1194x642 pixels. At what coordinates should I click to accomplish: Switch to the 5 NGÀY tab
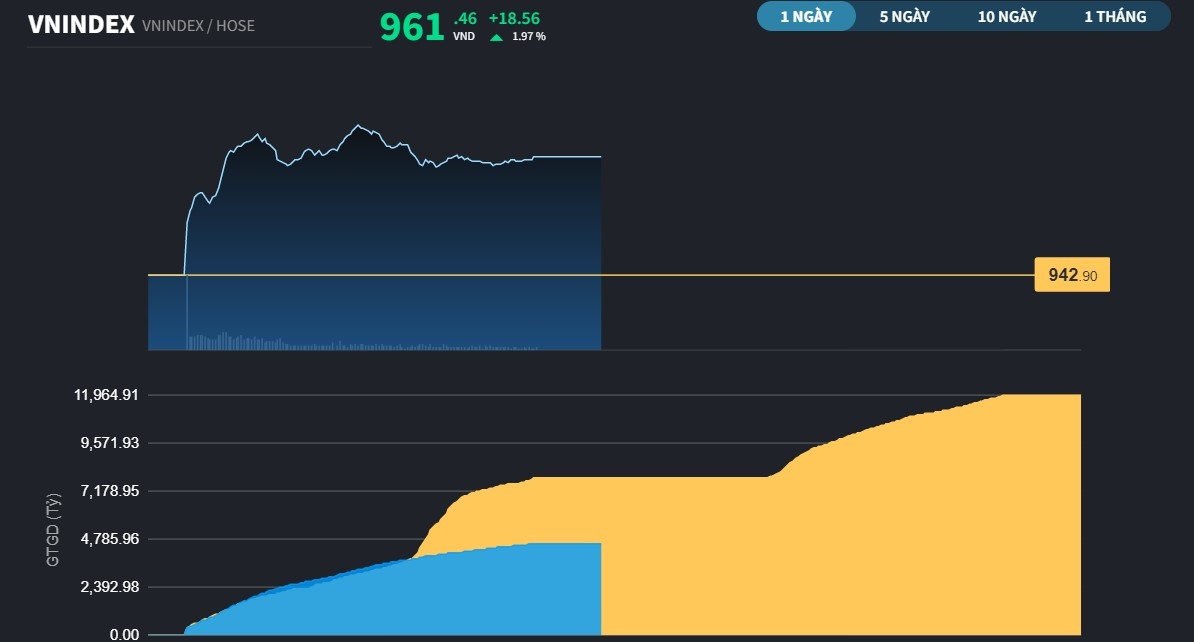point(905,16)
